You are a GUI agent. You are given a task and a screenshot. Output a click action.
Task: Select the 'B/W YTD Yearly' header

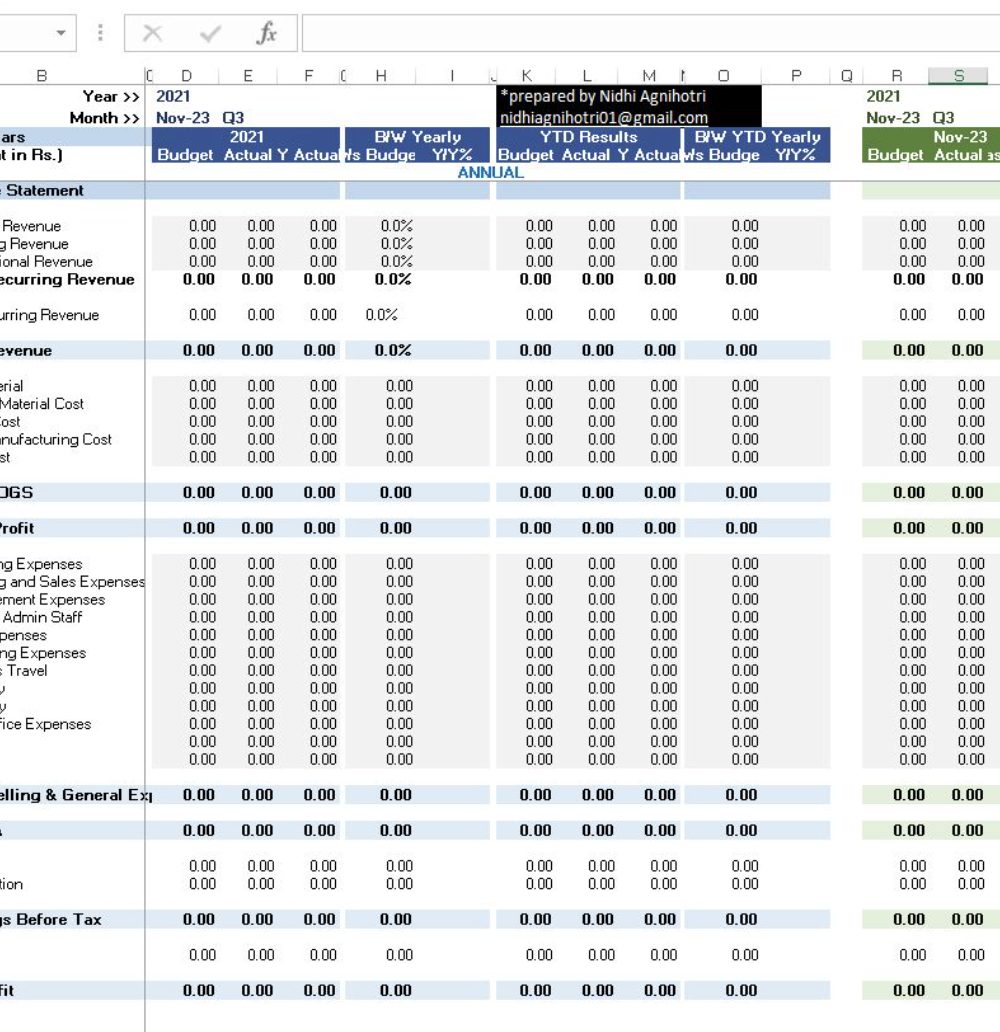tap(758, 137)
